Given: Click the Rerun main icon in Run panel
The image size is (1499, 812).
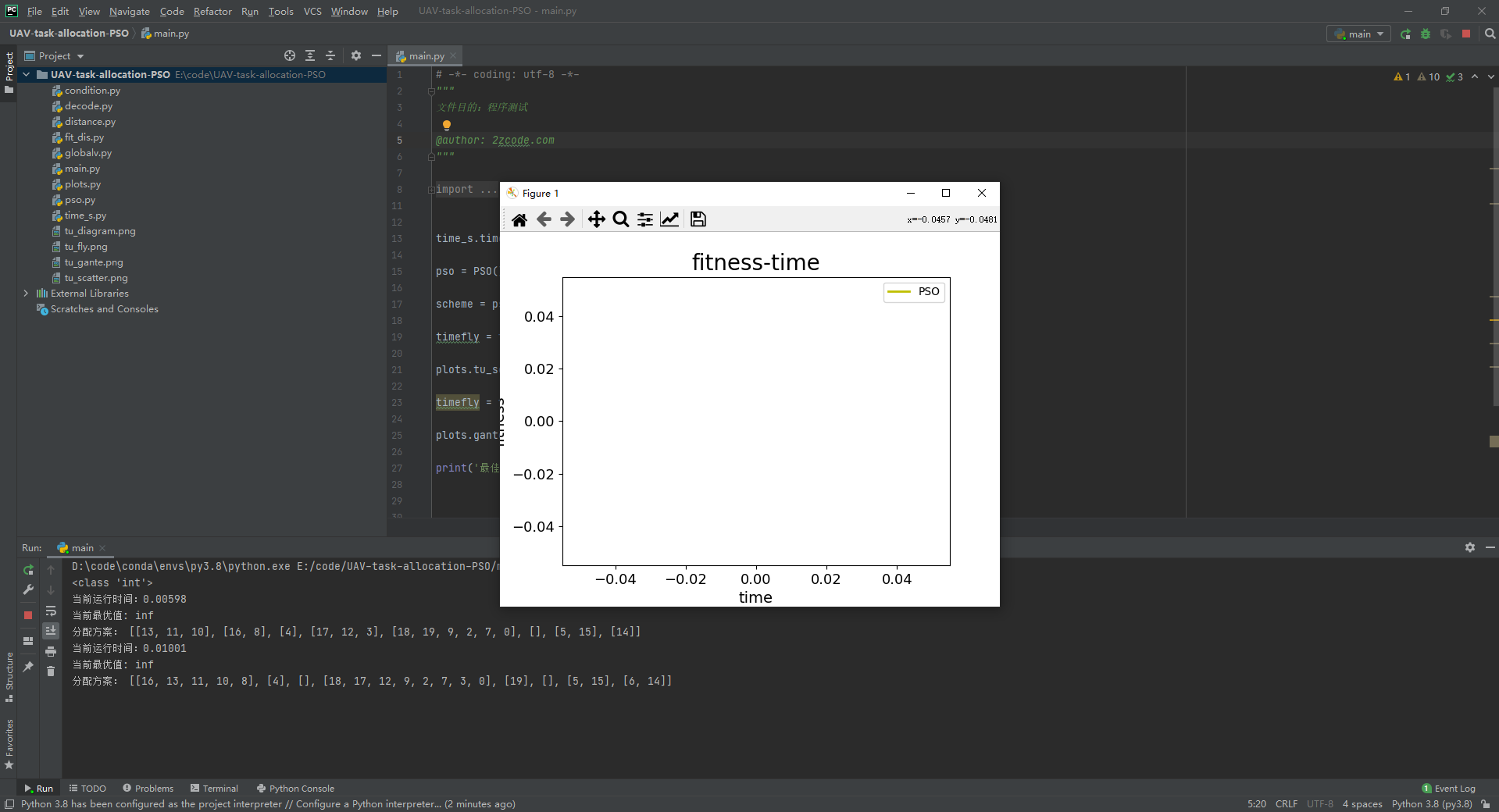Looking at the screenshot, I should click(28, 570).
